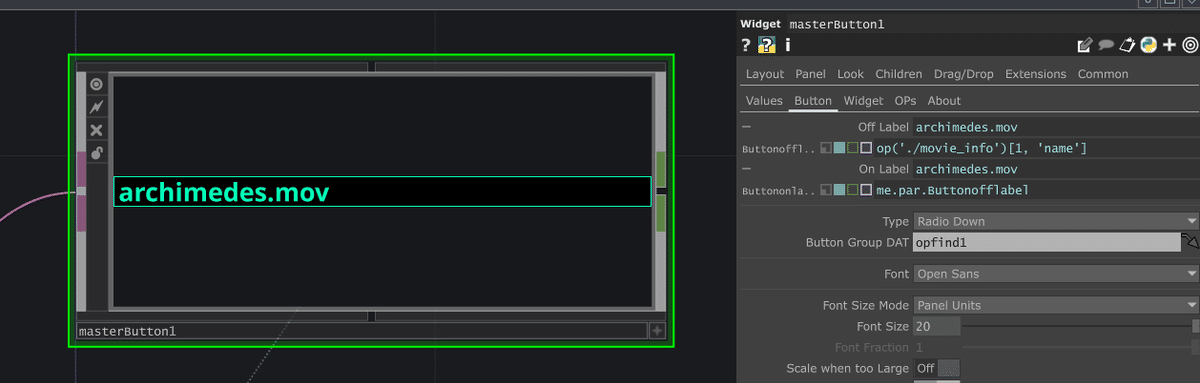Open the OPs sub-tab
The width and height of the screenshot is (1200, 383).
(x=905, y=101)
